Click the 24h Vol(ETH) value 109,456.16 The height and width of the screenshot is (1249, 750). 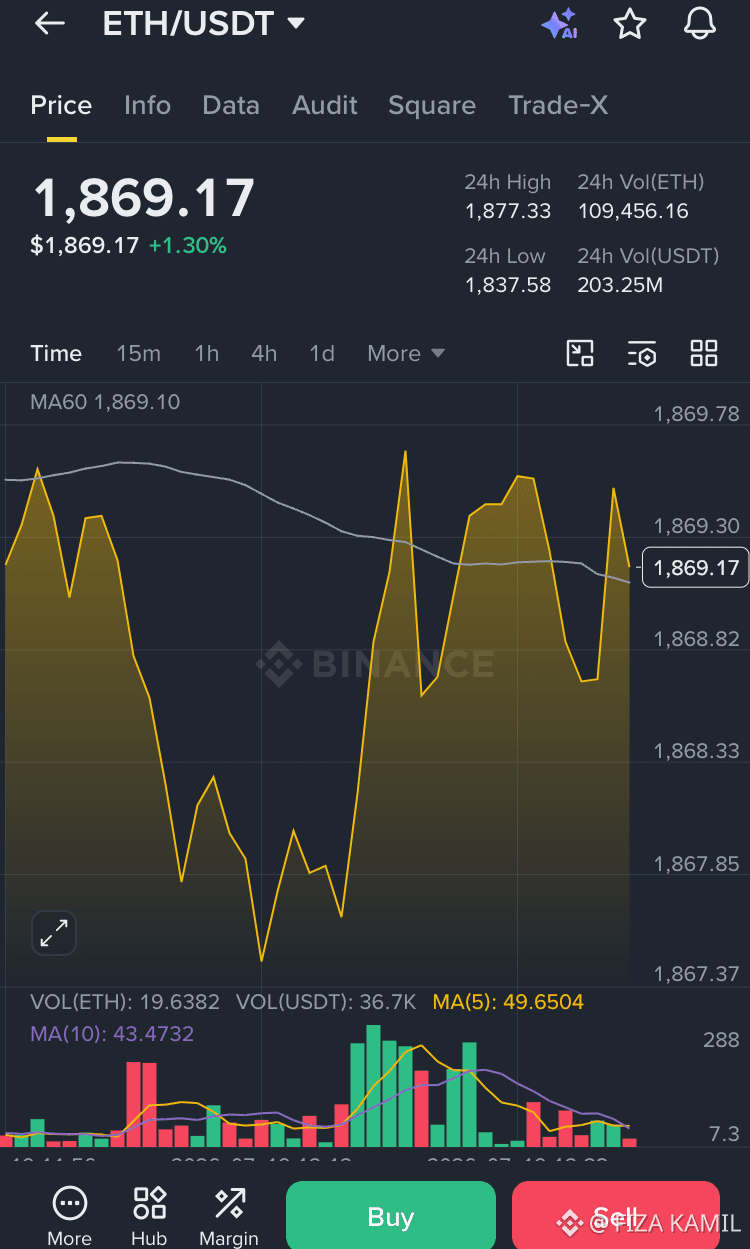coord(633,211)
